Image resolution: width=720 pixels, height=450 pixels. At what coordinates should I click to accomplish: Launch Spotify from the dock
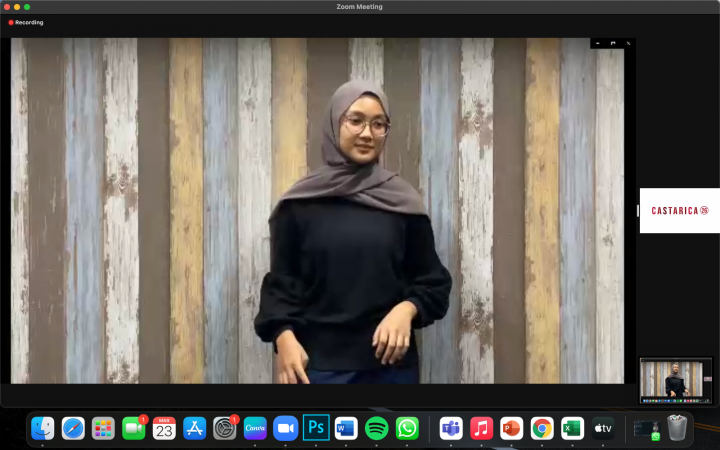point(376,429)
